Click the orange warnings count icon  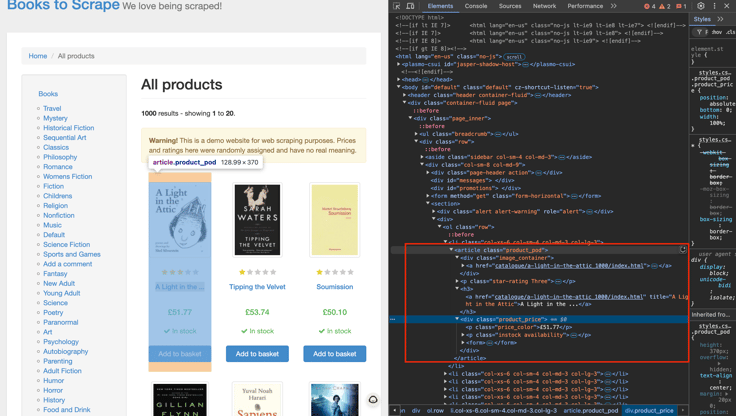pos(664,6)
